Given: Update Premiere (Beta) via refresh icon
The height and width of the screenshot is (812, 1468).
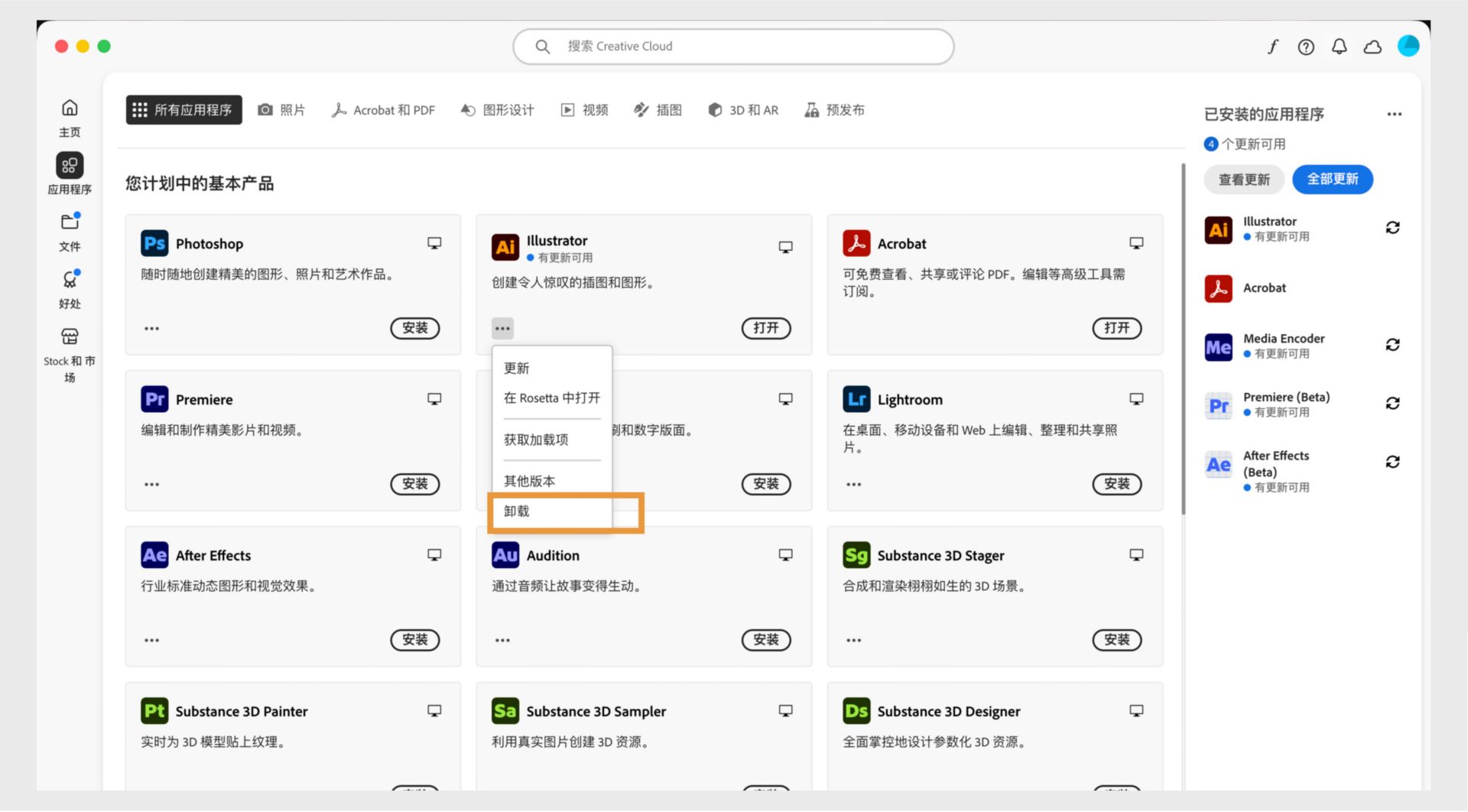Looking at the screenshot, I should click(1392, 403).
